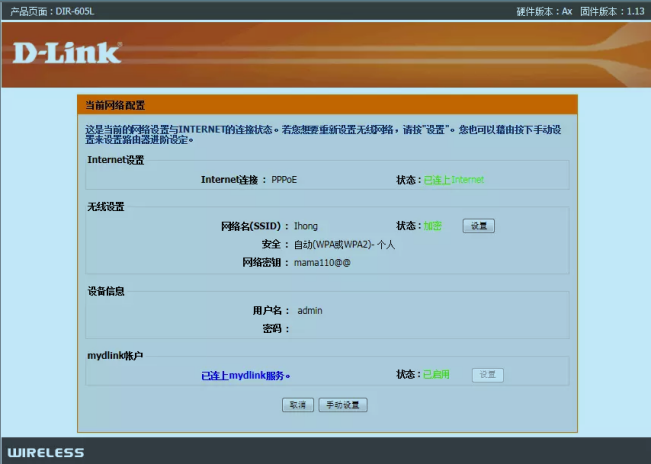Click the 设备信息 section heading

(x=106, y=291)
